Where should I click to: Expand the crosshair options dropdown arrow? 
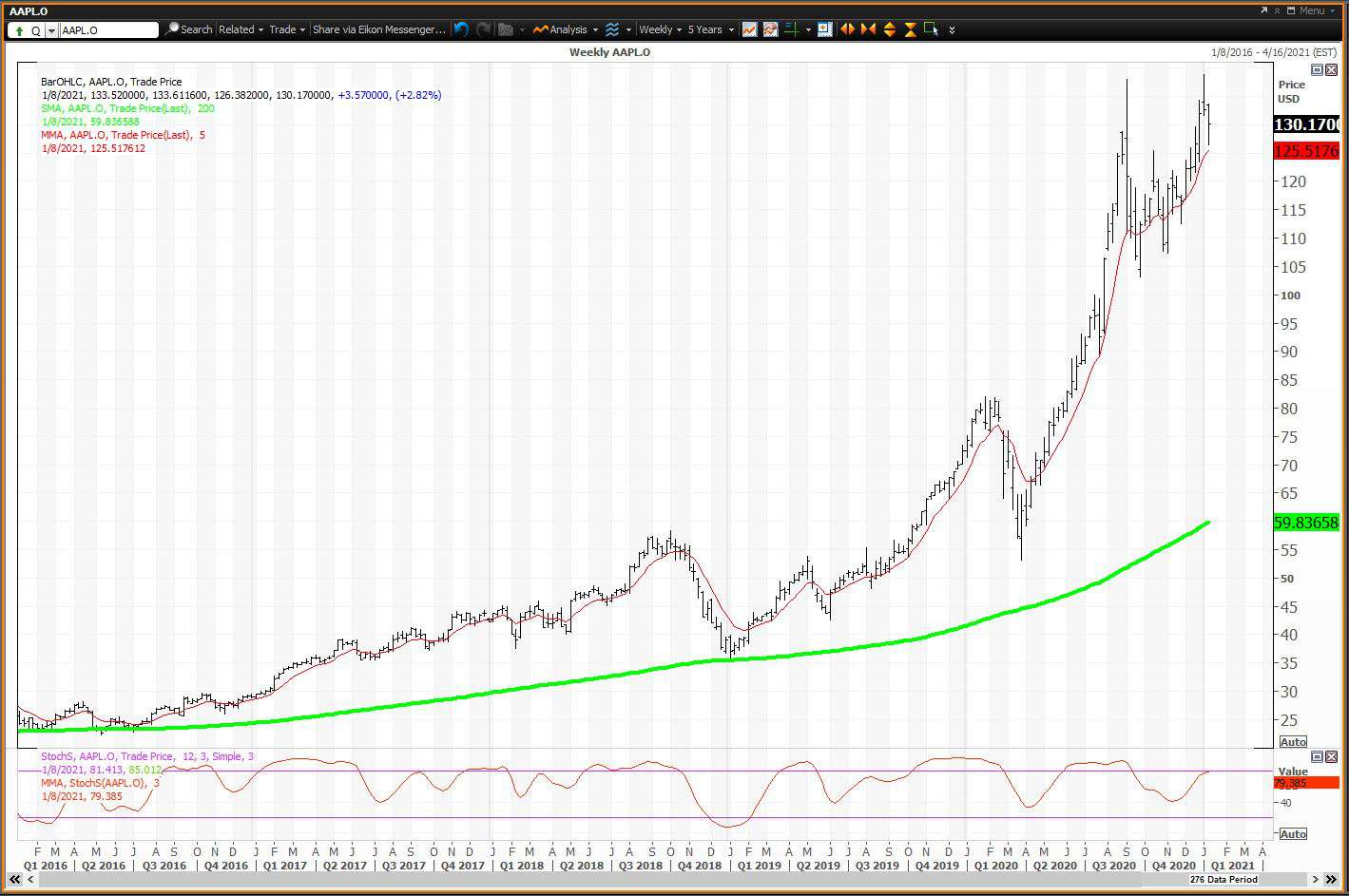pyautogui.click(x=808, y=30)
